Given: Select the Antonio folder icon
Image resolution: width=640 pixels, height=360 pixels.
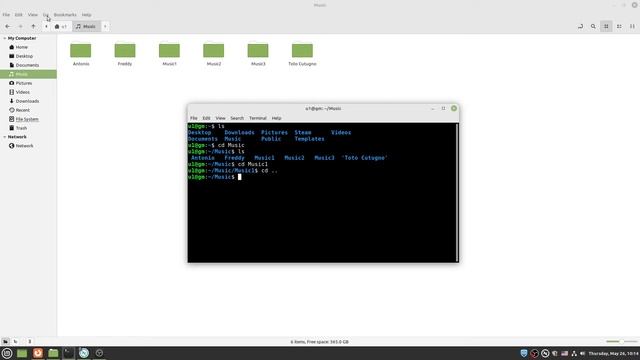Looking at the screenshot, I should pyautogui.click(x=80, y=50).
